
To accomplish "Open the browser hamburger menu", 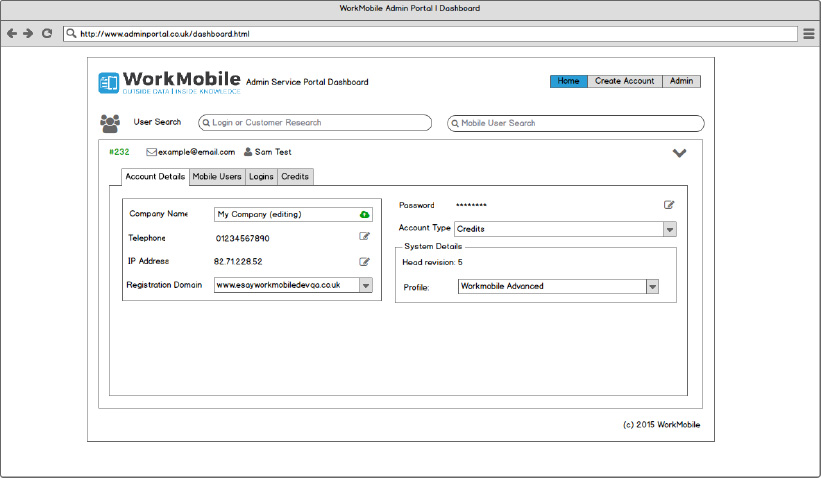I will [809, 34].
